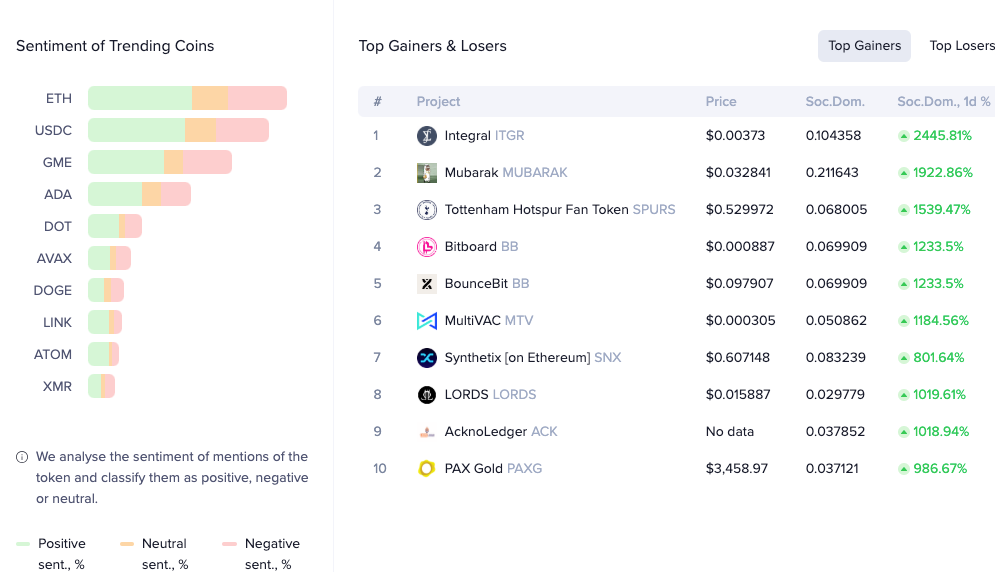Image resolution: width=995 pixels, height=572 pixels.
Task: Click the ATOM coin label
Action: click(x=53, y=354)
